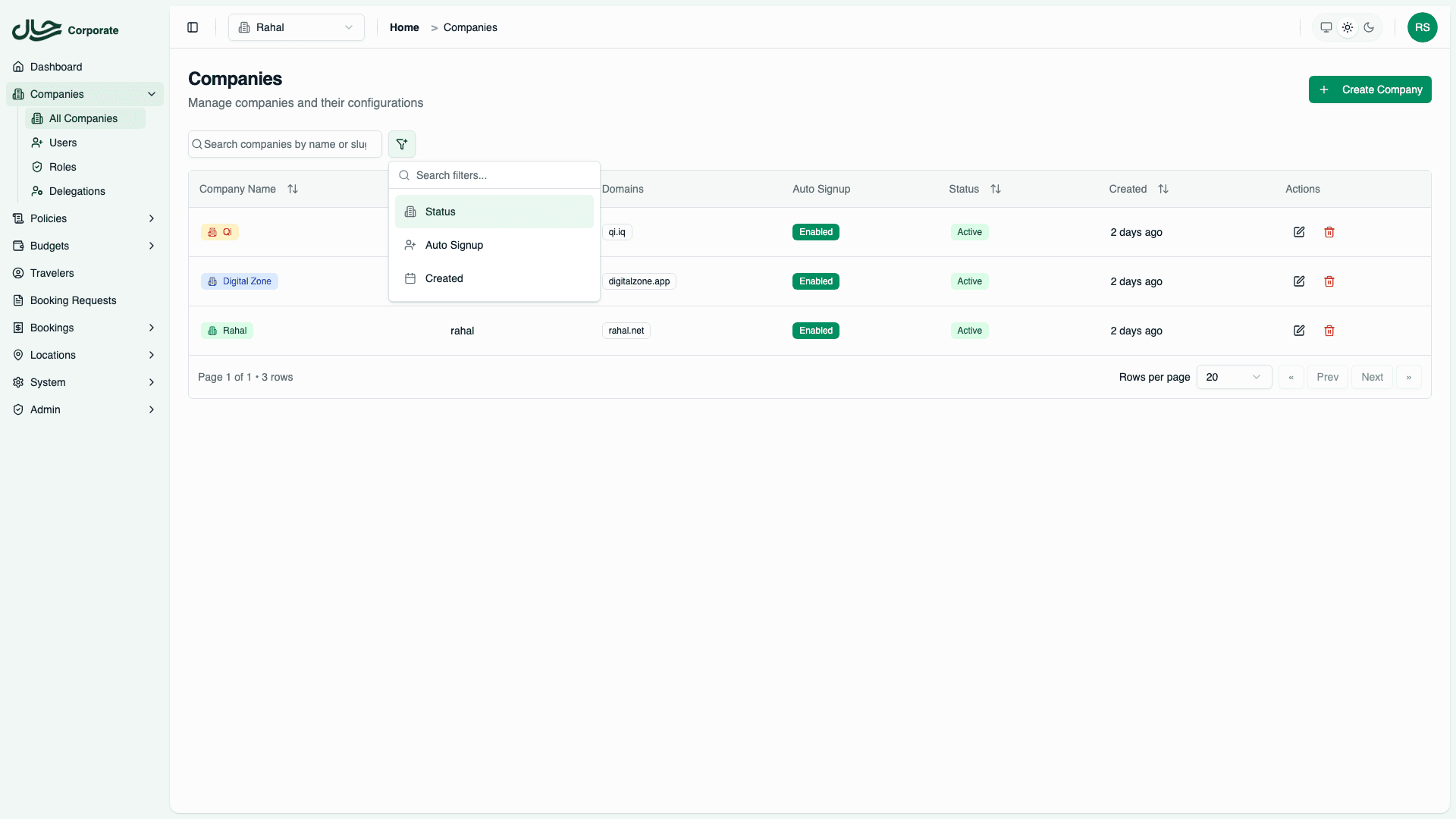Open the Rahal company switcher dropdown
This screenshot has height=819, width=1456.
coord(296,27)
